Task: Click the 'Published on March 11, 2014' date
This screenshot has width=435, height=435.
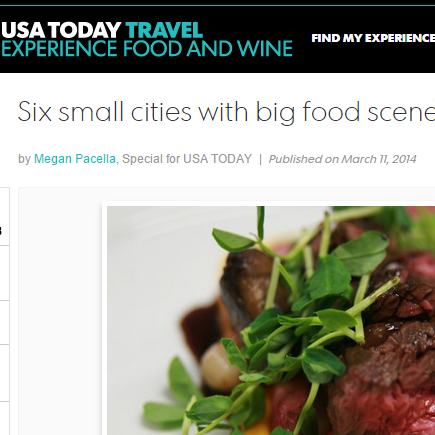Action: (x=342, y=159)
